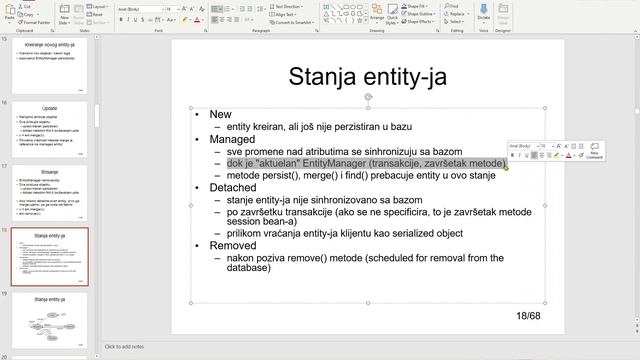The width and height of the screenshot is (640, 360).
Task: Click the 'Stanja entity-ja' slide title
Action: (x=368, y=76)
